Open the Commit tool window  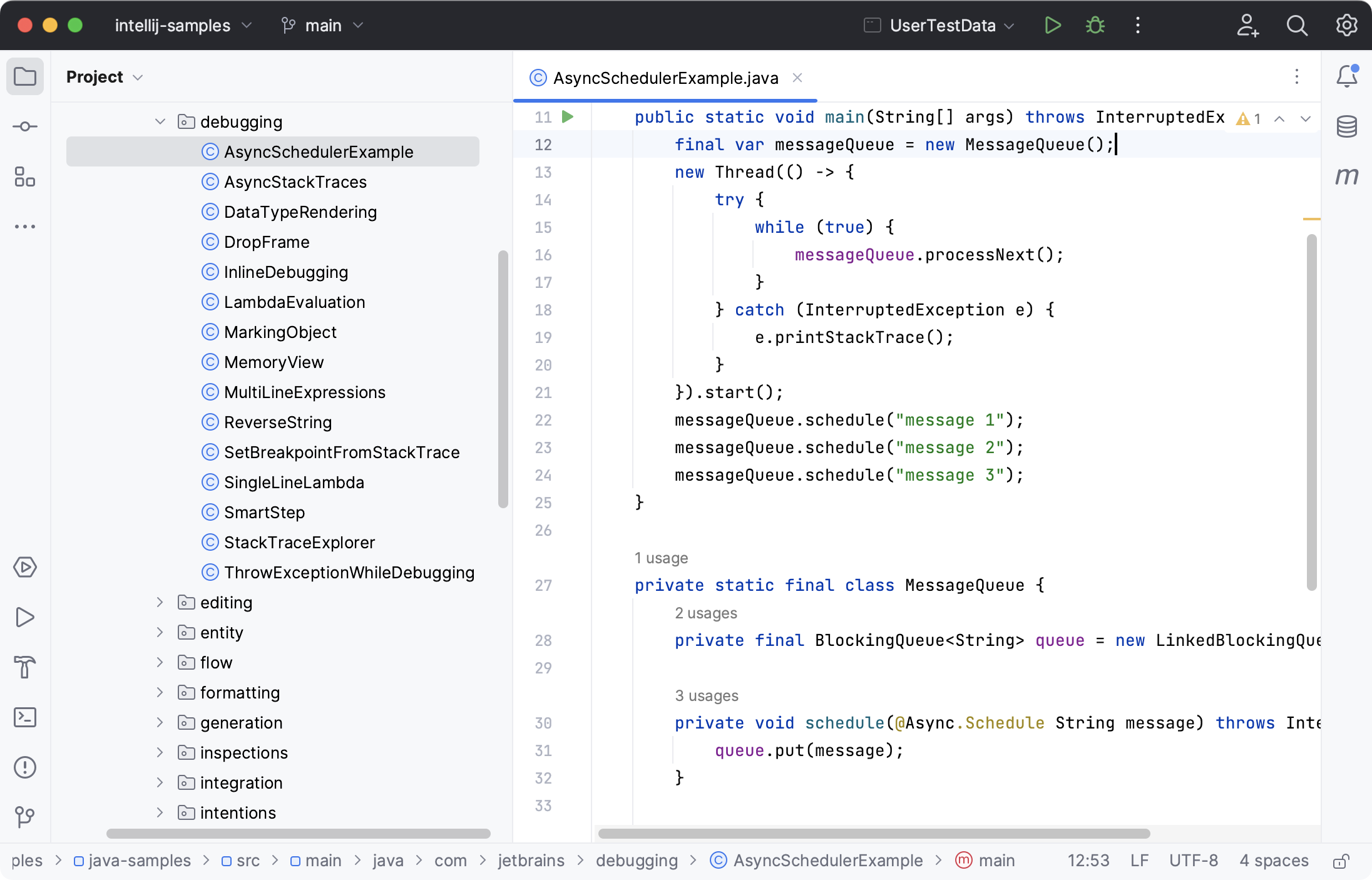(x=25, y=126)
